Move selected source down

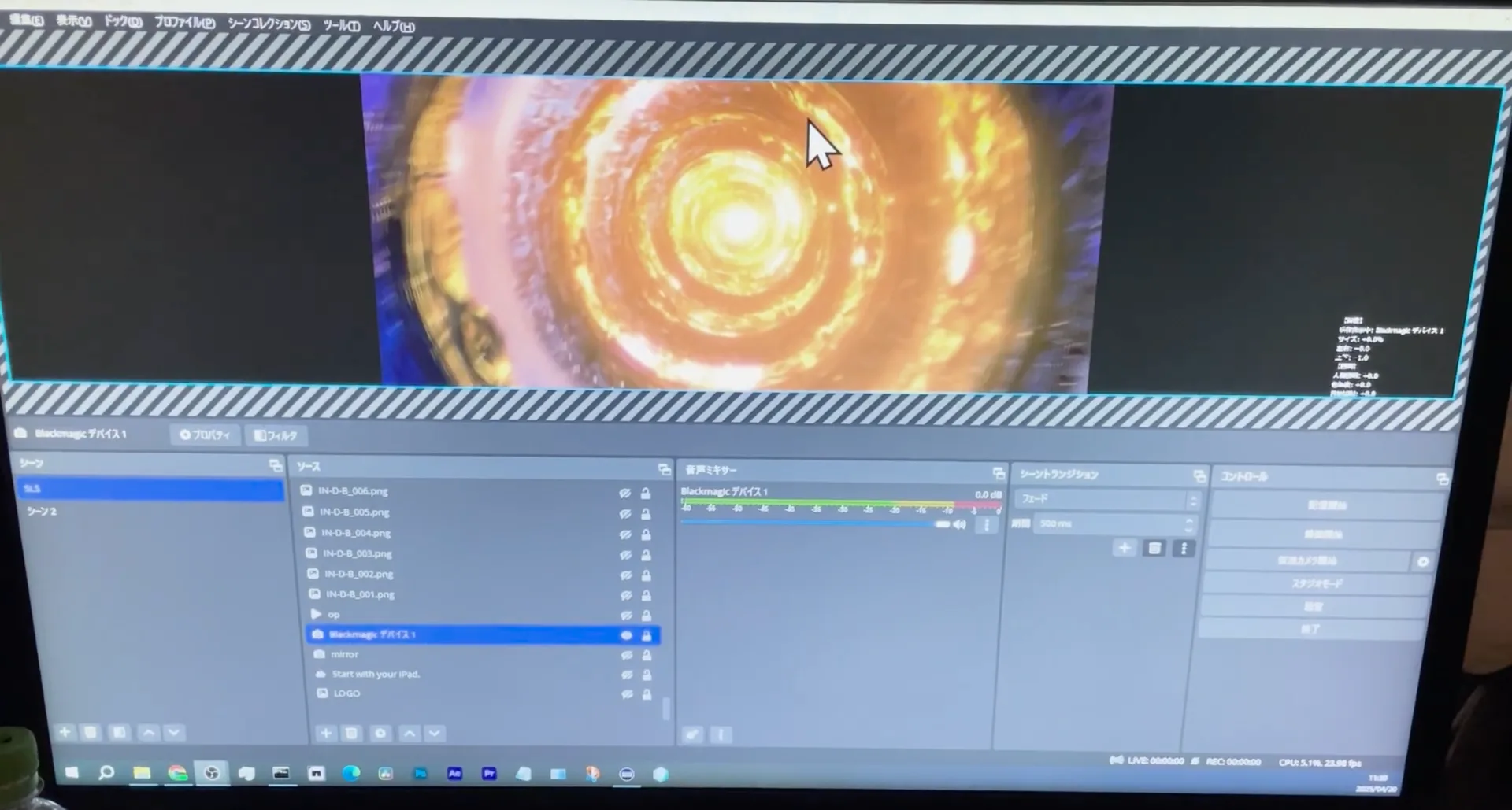tap(435, 733)
